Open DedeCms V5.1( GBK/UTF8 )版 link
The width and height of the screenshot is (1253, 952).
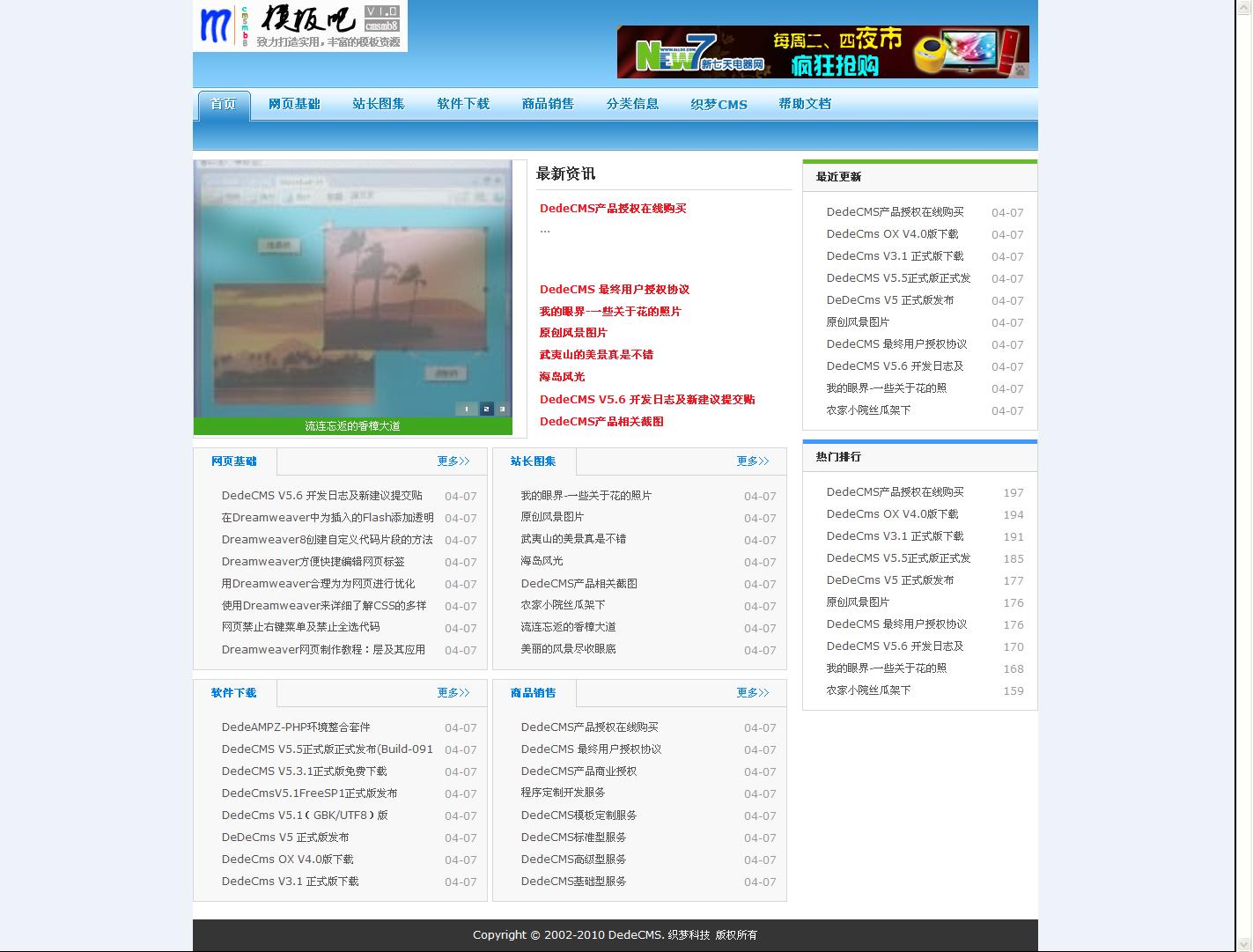click(305, 815)
